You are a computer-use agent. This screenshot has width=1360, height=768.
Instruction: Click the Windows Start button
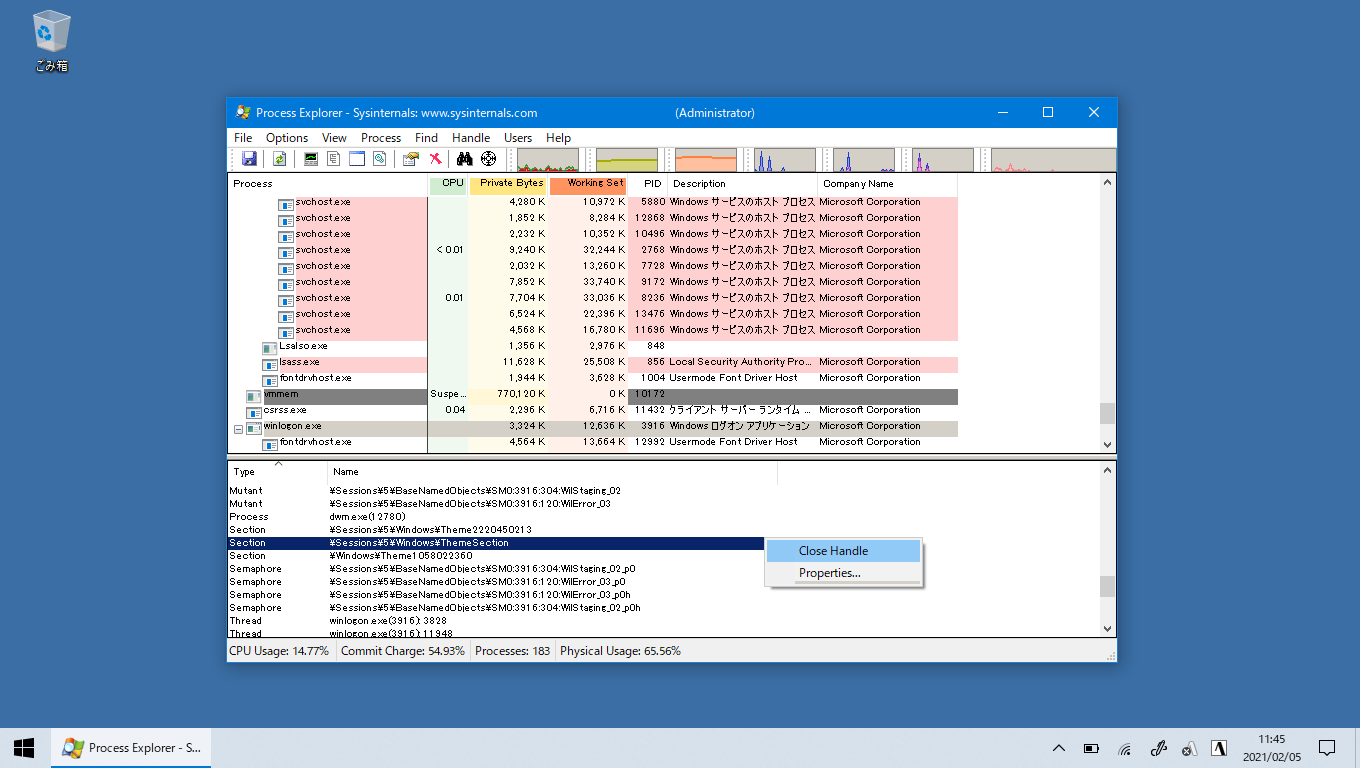[x=24, y=747]
